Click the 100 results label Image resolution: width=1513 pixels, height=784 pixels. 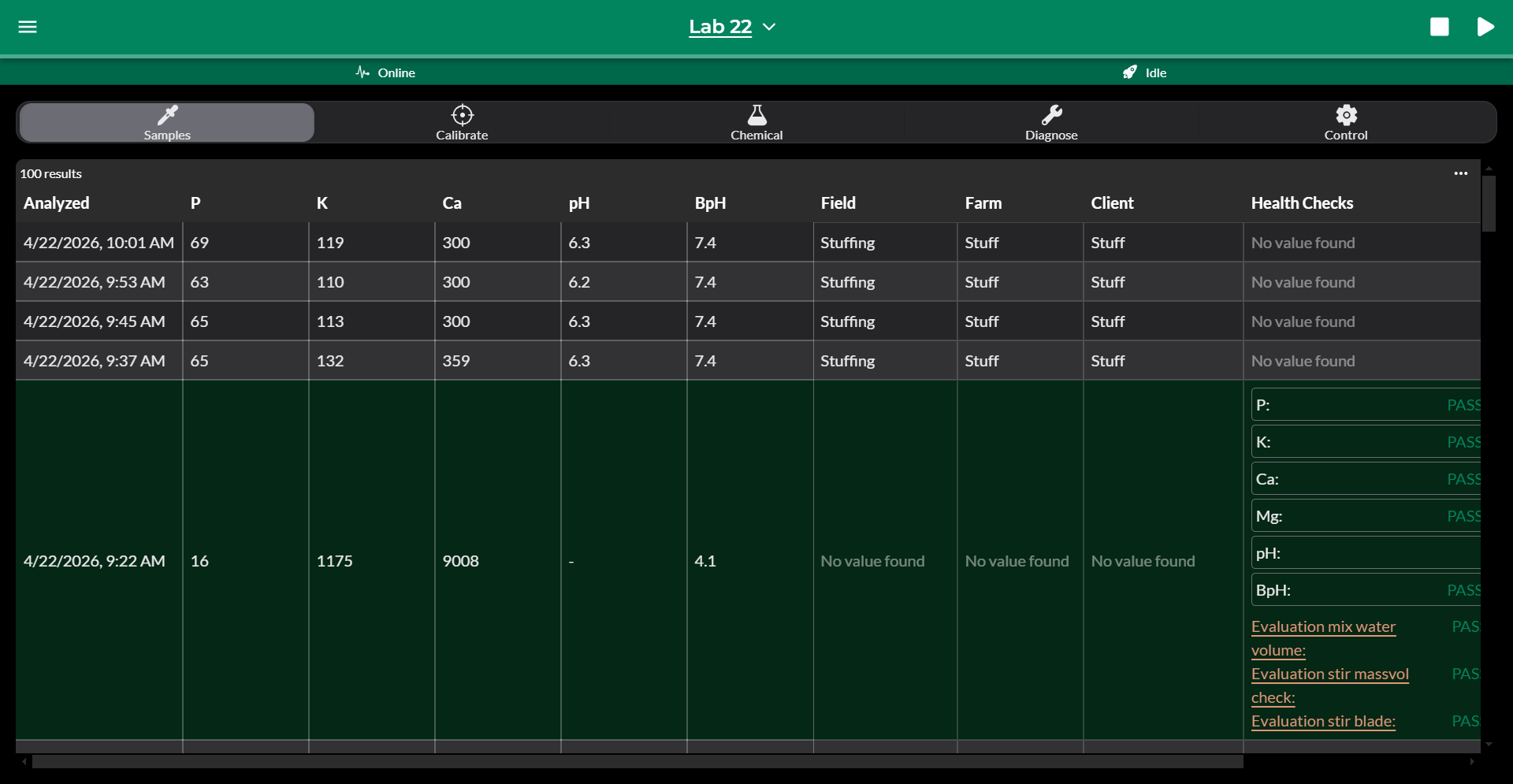pos(51,173)
